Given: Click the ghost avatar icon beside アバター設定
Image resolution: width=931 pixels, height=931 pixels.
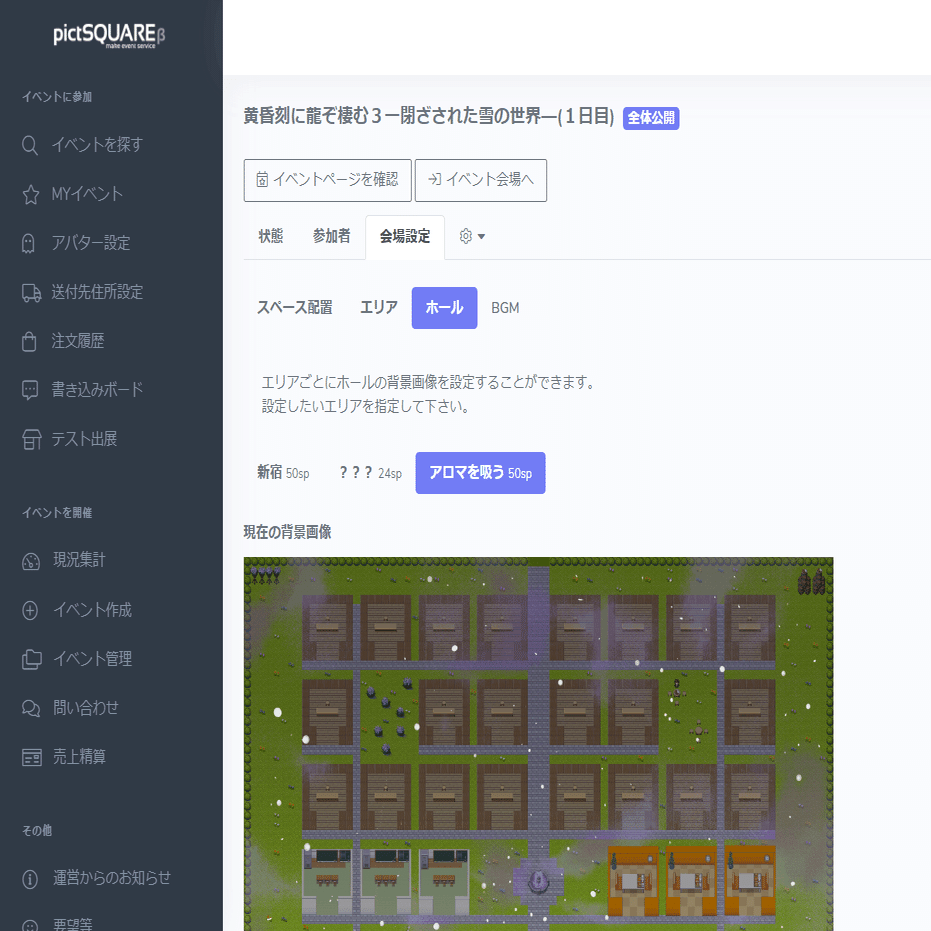Looking at the screenshot, I should [28, 243].
